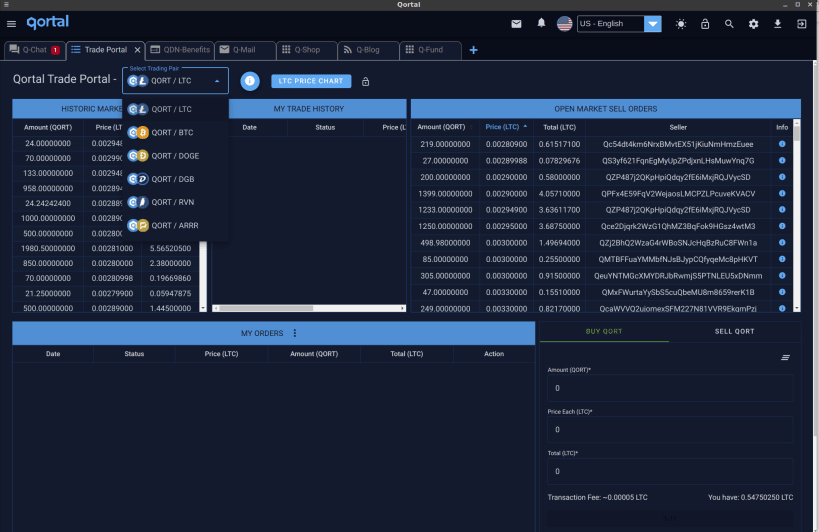Image resolution: width=819 pixels, height=532 pixels.
Task: Switch to QDN-Benefits tab
Action: pos(180,50)
